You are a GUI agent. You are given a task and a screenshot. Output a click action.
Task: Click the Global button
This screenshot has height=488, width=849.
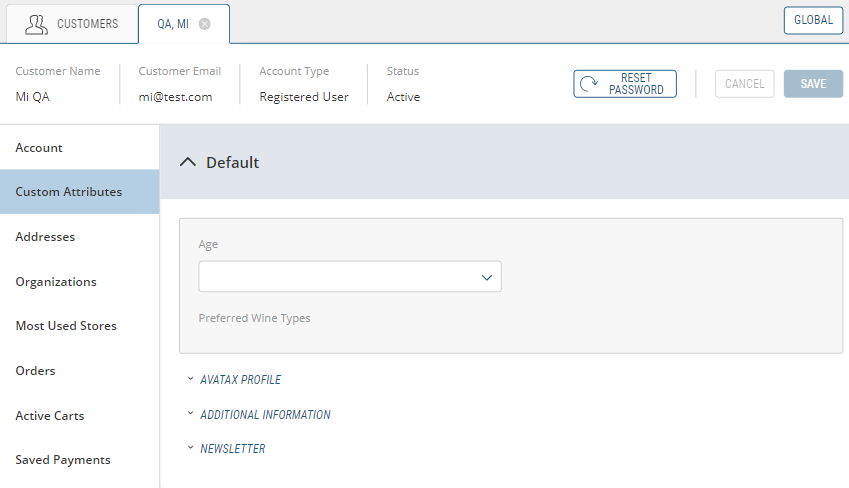coord(813,20)
